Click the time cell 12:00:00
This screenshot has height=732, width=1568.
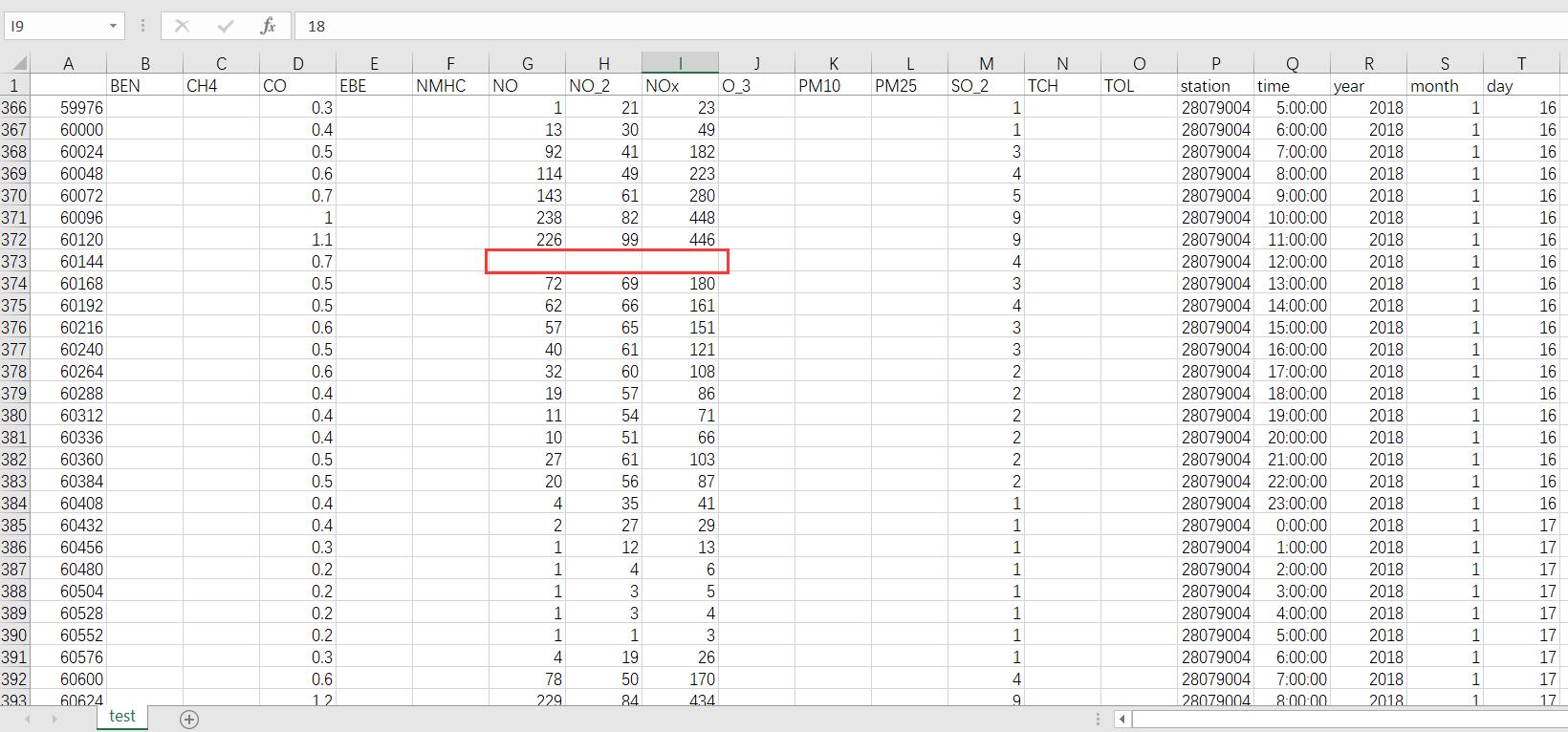[1292, 262]
